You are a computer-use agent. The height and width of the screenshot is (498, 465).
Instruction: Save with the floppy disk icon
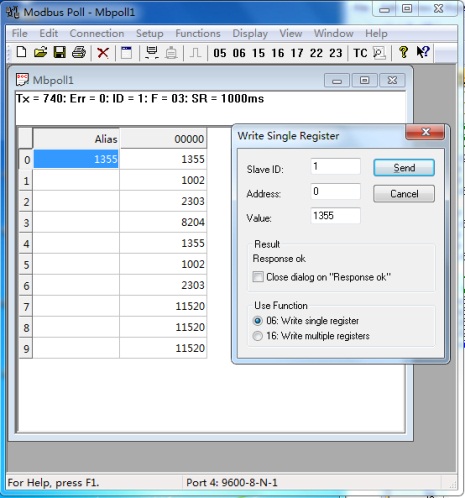coord(60,52)
